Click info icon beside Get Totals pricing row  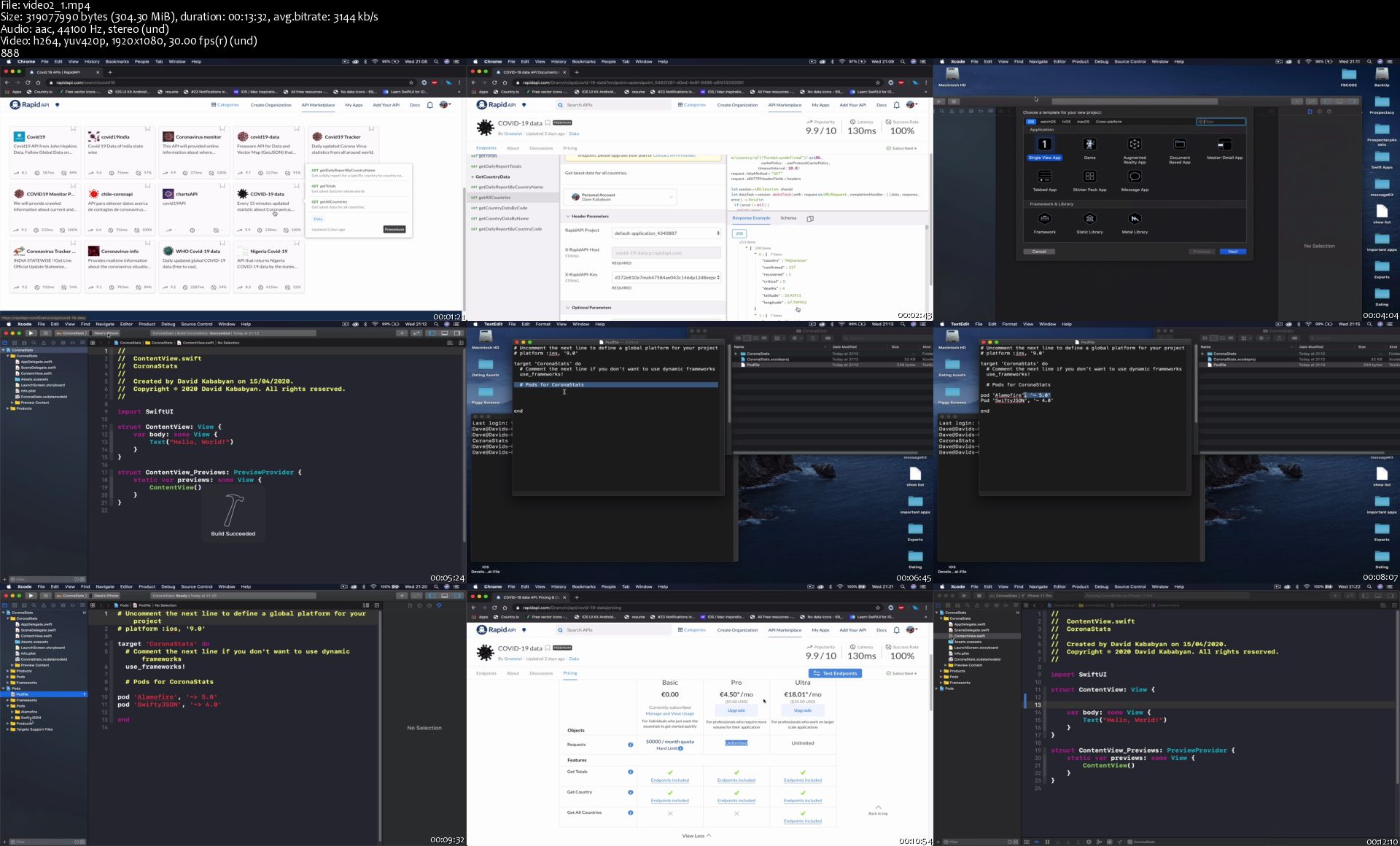(631, 772)
